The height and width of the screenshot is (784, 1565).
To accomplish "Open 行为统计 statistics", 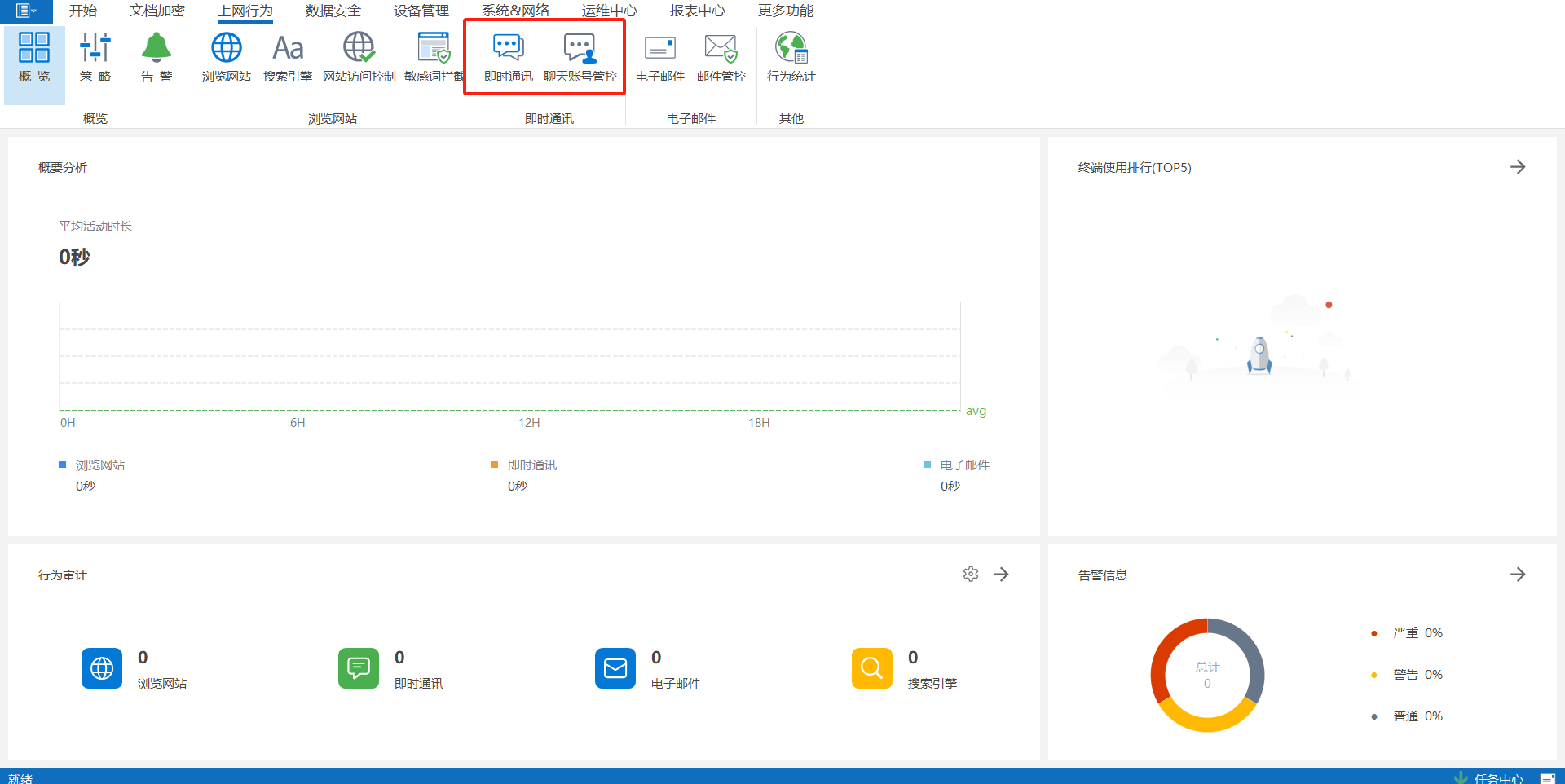I will 791,49.
